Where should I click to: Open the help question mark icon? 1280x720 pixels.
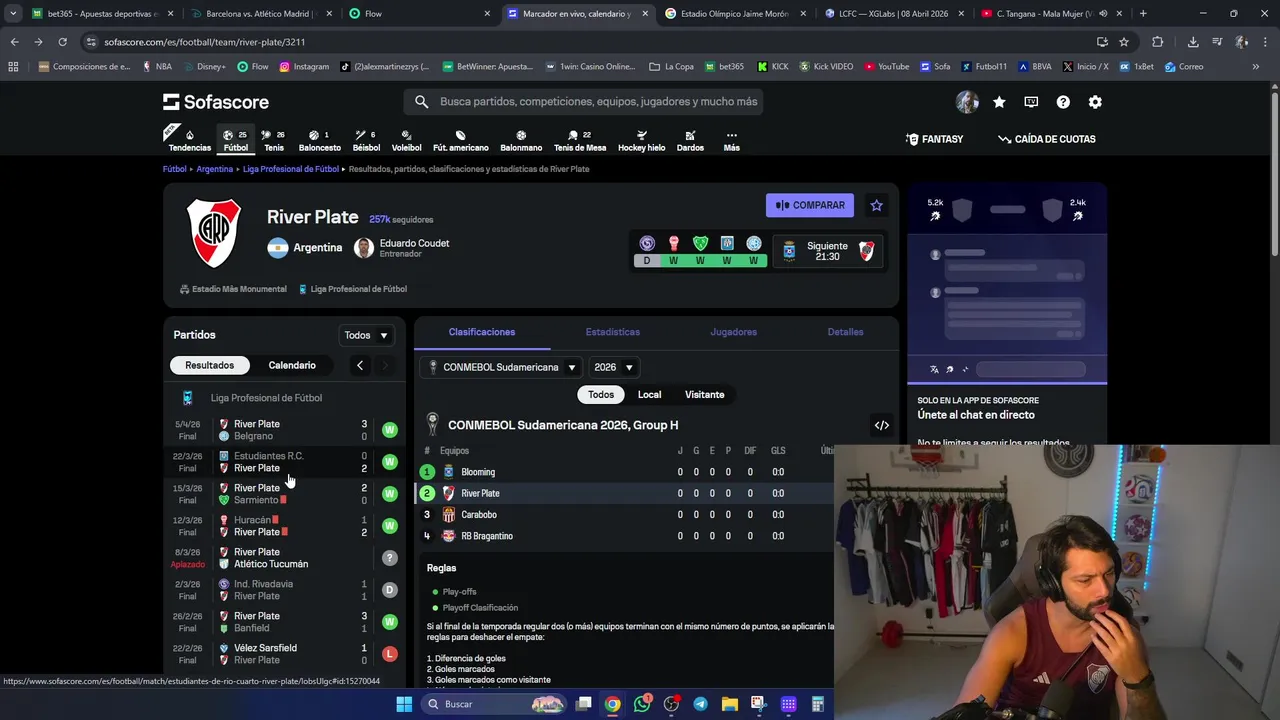(1063, 102)
